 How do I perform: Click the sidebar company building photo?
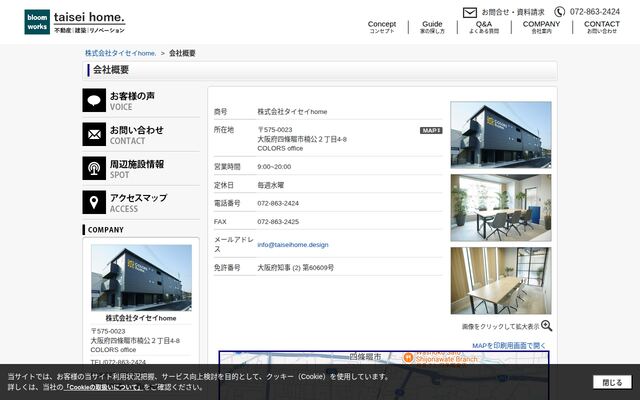[x=141, y=278]
